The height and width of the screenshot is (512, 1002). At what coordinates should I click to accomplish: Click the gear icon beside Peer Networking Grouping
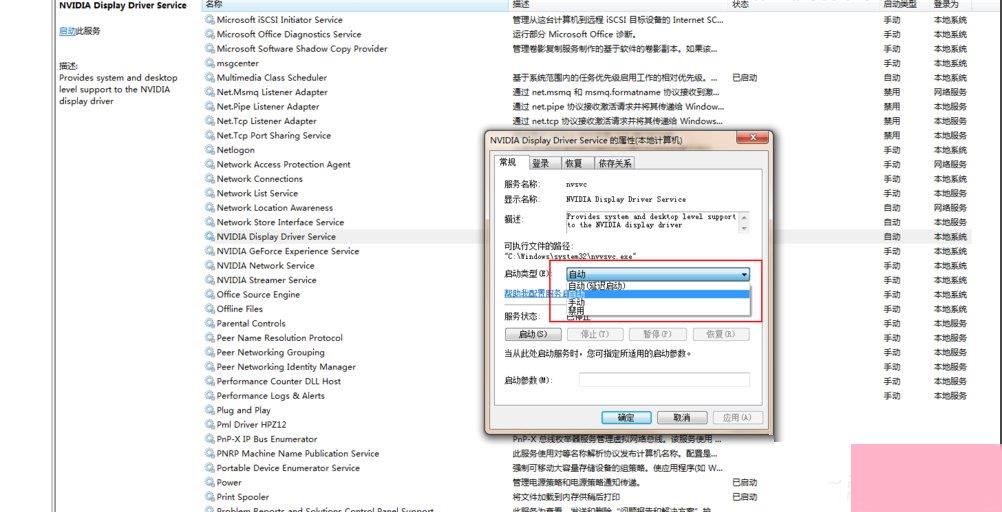(x=210, y=352)
